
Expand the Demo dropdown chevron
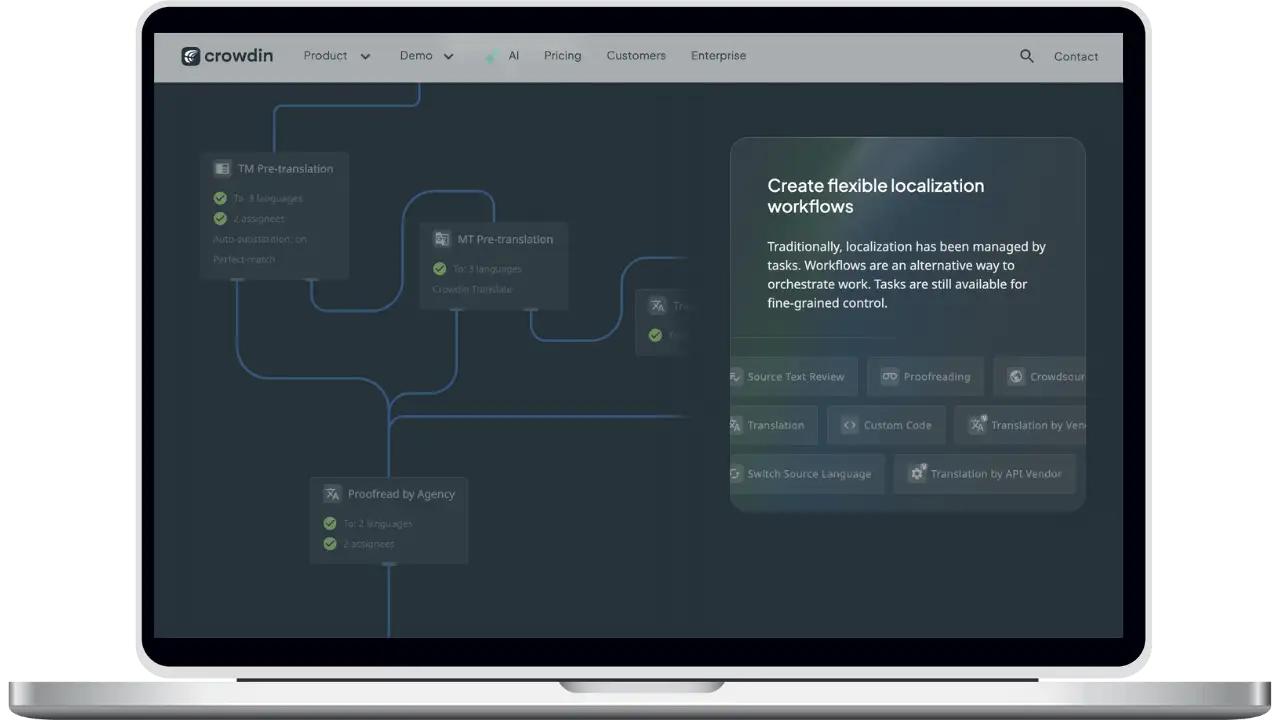448,57
